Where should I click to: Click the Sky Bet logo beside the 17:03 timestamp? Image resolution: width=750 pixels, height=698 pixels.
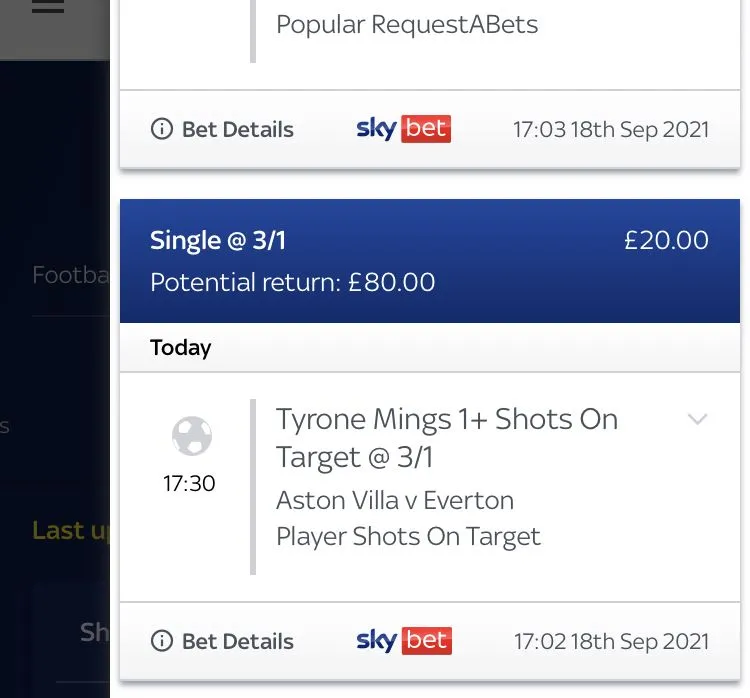pos(403,129)
